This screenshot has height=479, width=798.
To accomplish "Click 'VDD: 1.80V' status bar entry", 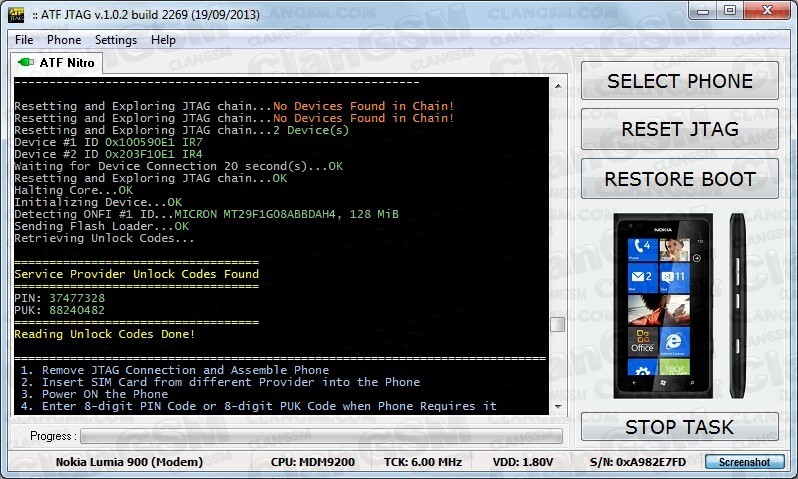I will (523, 462).
